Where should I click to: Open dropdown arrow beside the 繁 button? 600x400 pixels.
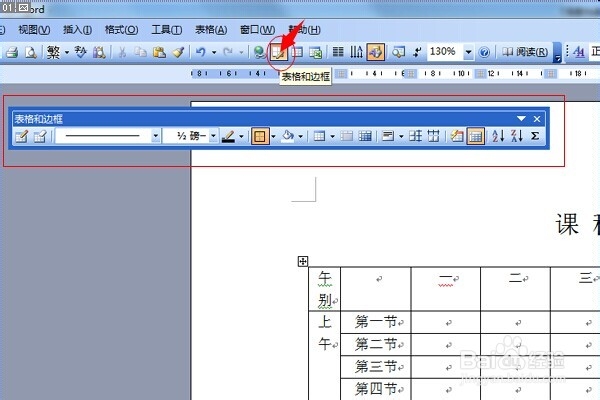click(67, 52)
